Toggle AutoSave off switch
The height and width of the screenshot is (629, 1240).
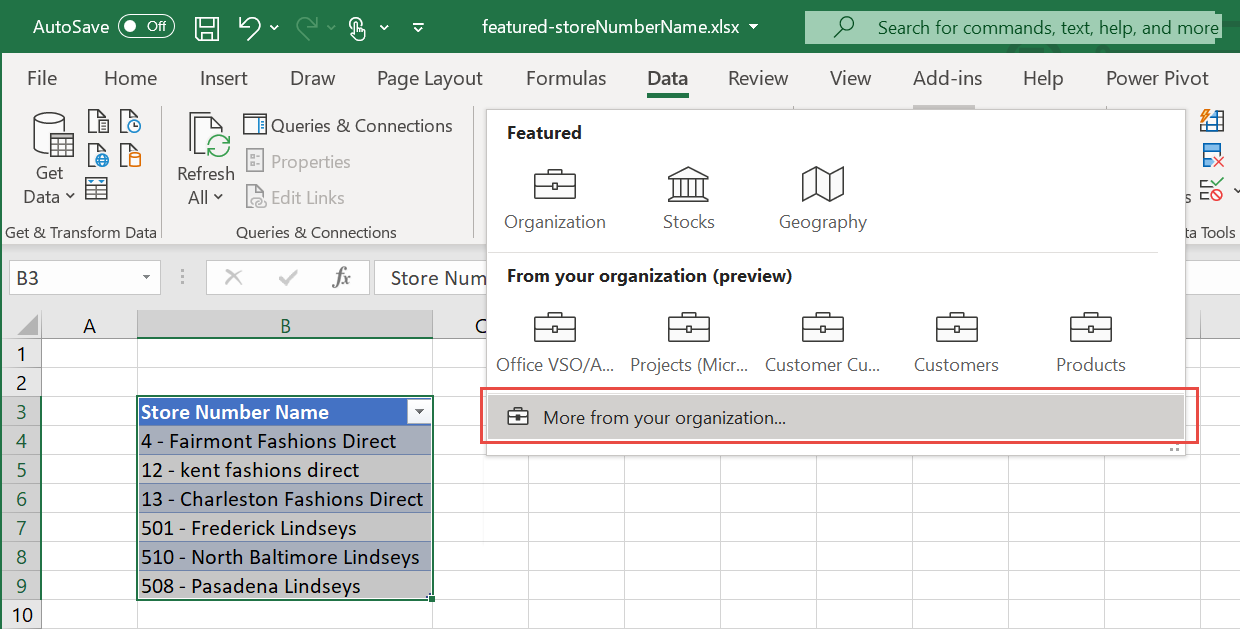point(146,26)
